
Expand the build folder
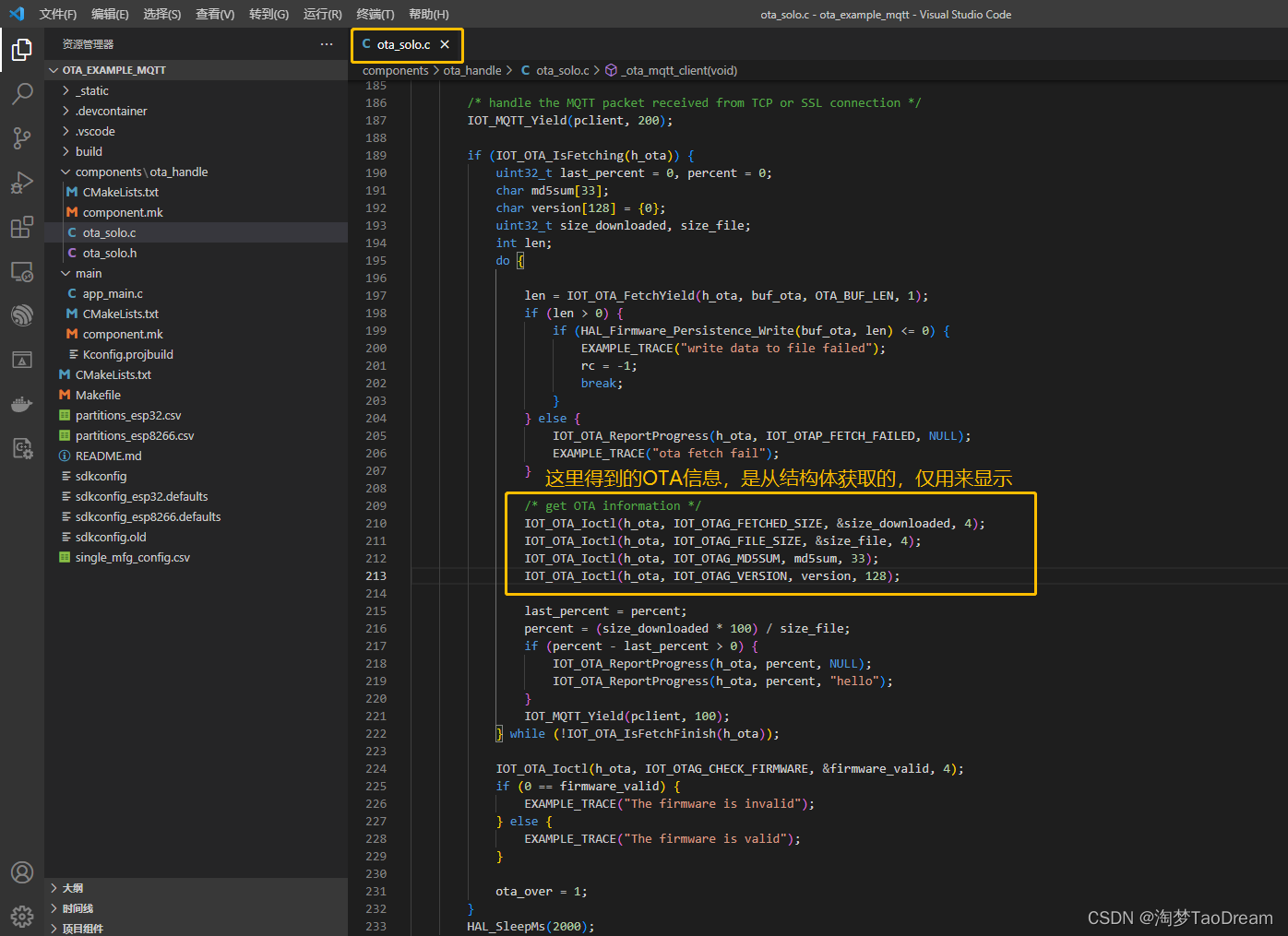tap(89, 151)
